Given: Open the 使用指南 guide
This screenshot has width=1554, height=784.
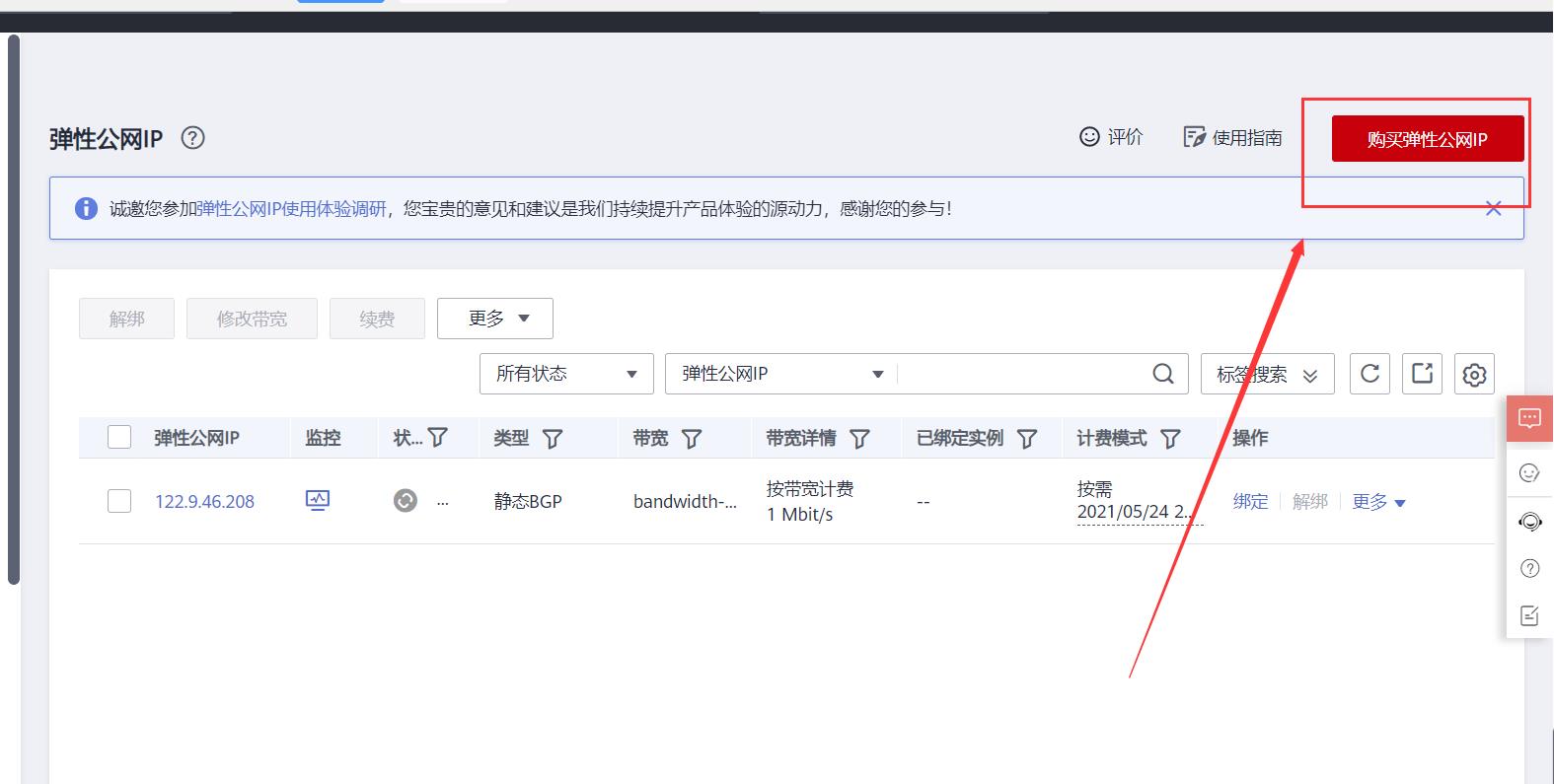Looking at the screenshot, I should point(1232,137).
